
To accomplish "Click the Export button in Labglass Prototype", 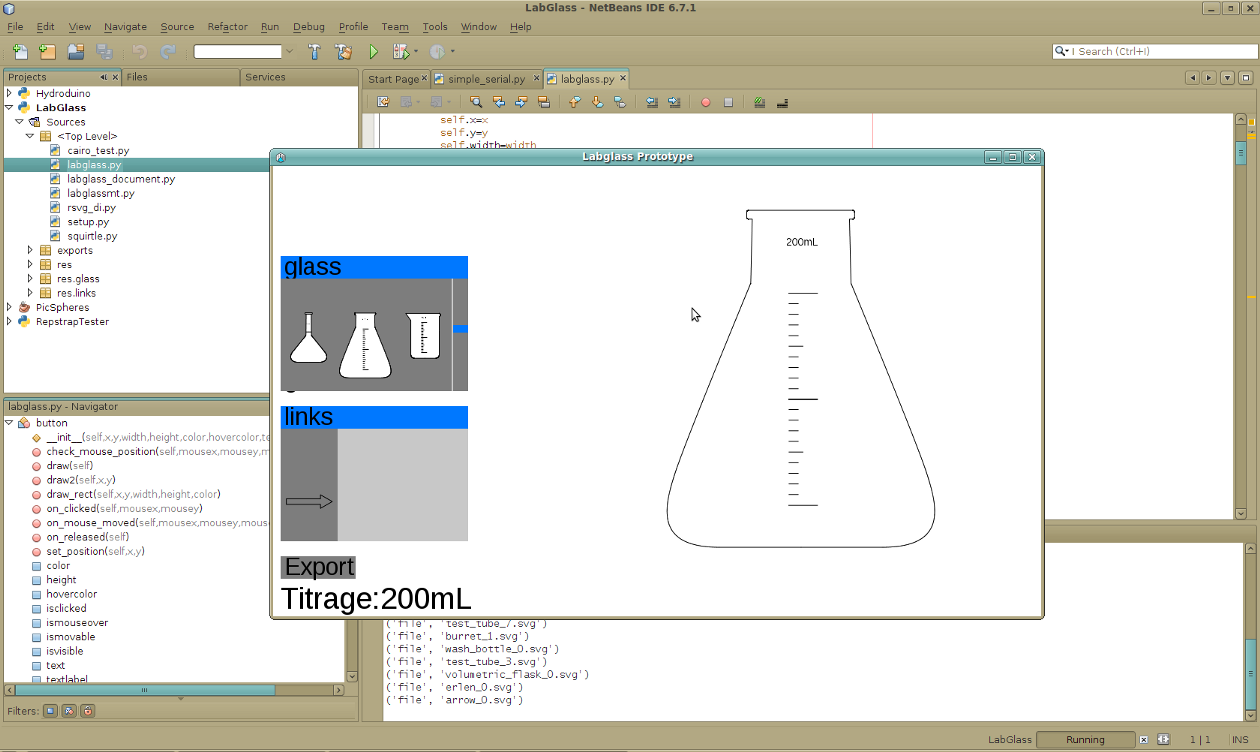I will click(318, 567).
